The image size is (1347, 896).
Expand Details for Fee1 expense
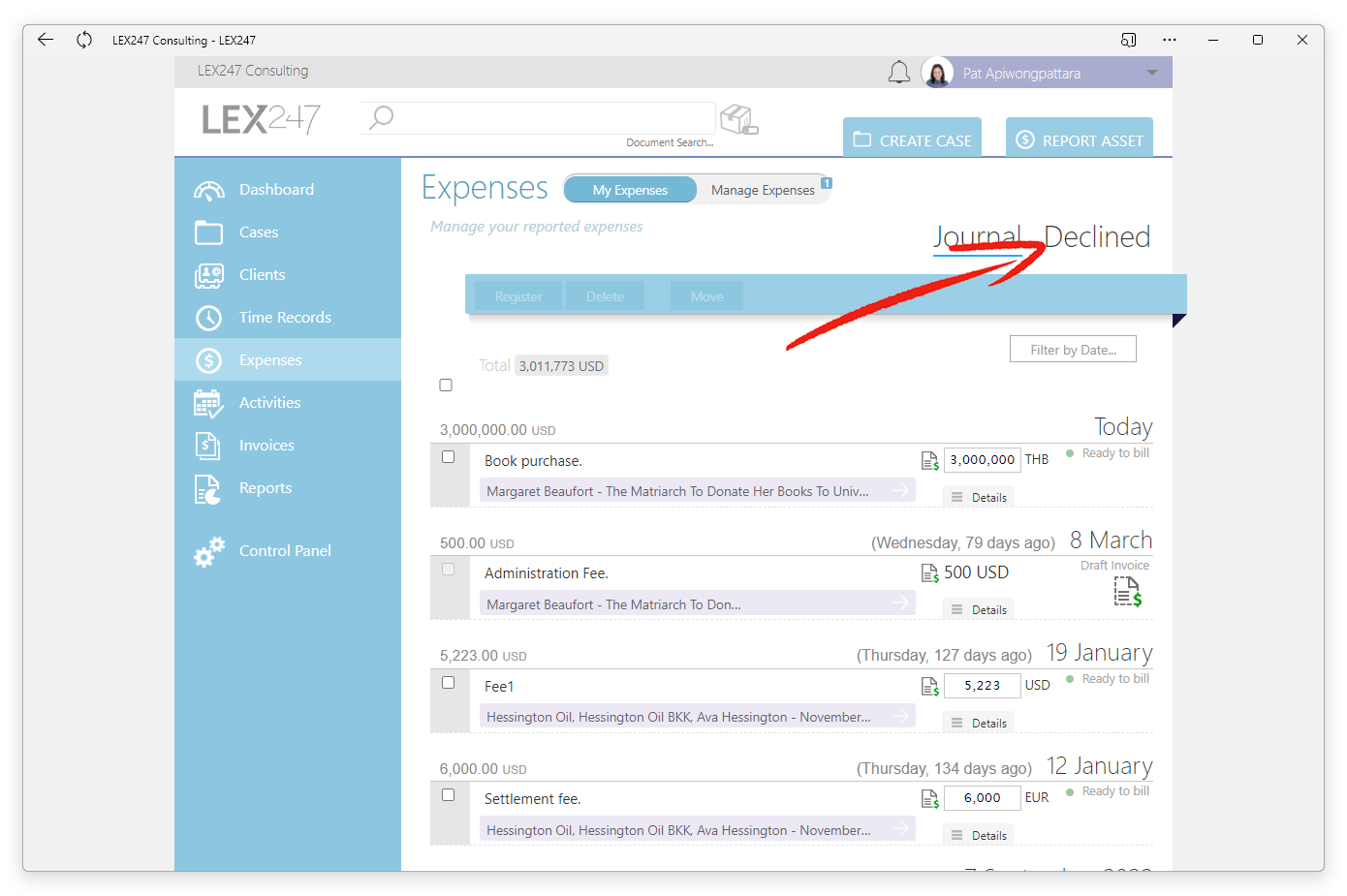[x=979, y=724]
